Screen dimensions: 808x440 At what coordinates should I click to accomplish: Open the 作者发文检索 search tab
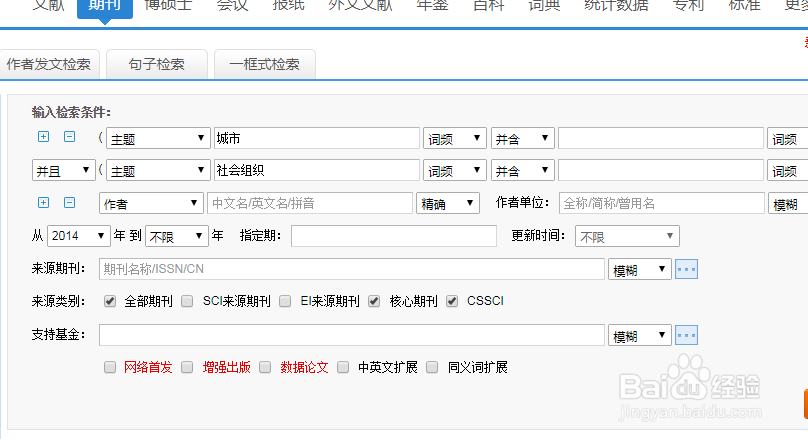[x=49, y=64]
